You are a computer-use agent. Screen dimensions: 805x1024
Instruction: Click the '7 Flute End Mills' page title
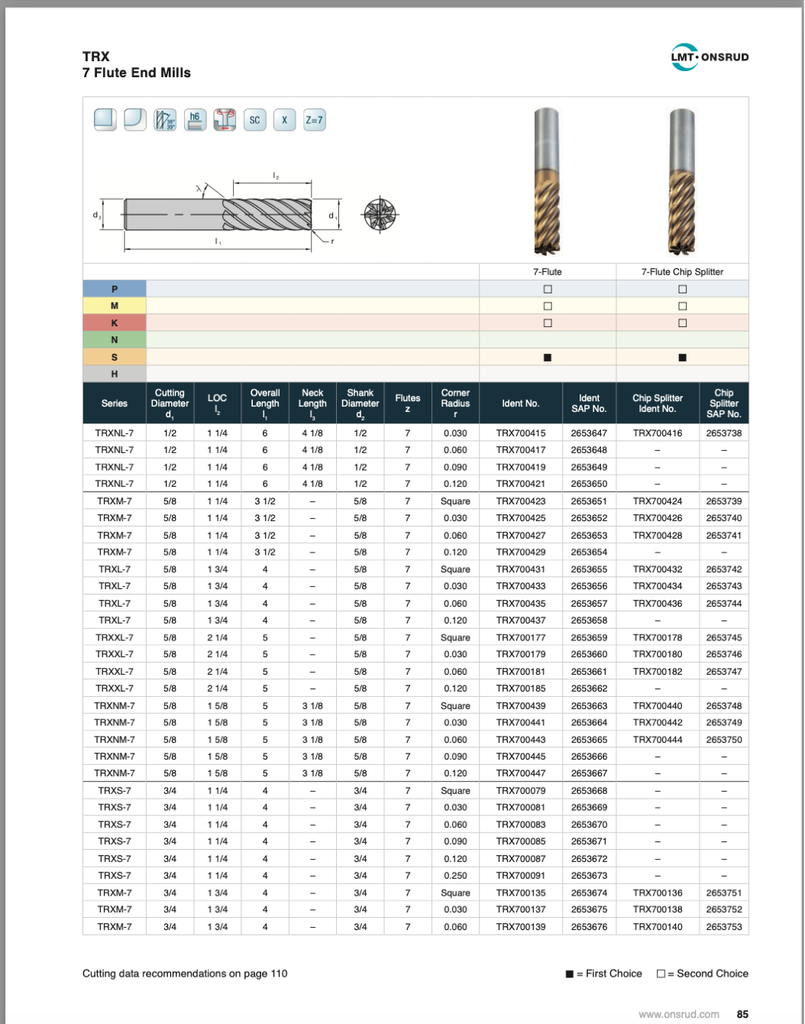[x=136, y=72]
